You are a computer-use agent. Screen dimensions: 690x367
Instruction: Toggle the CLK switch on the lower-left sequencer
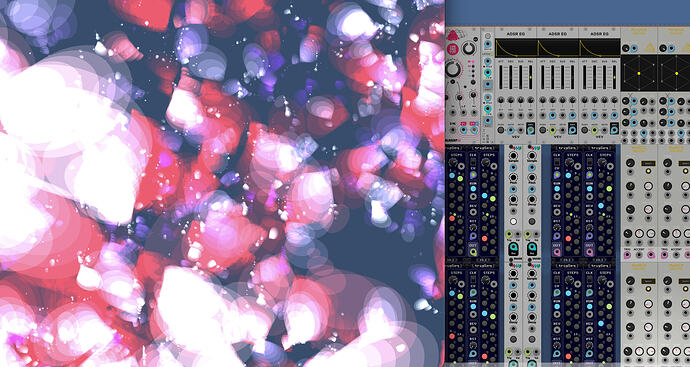point(473,280)
